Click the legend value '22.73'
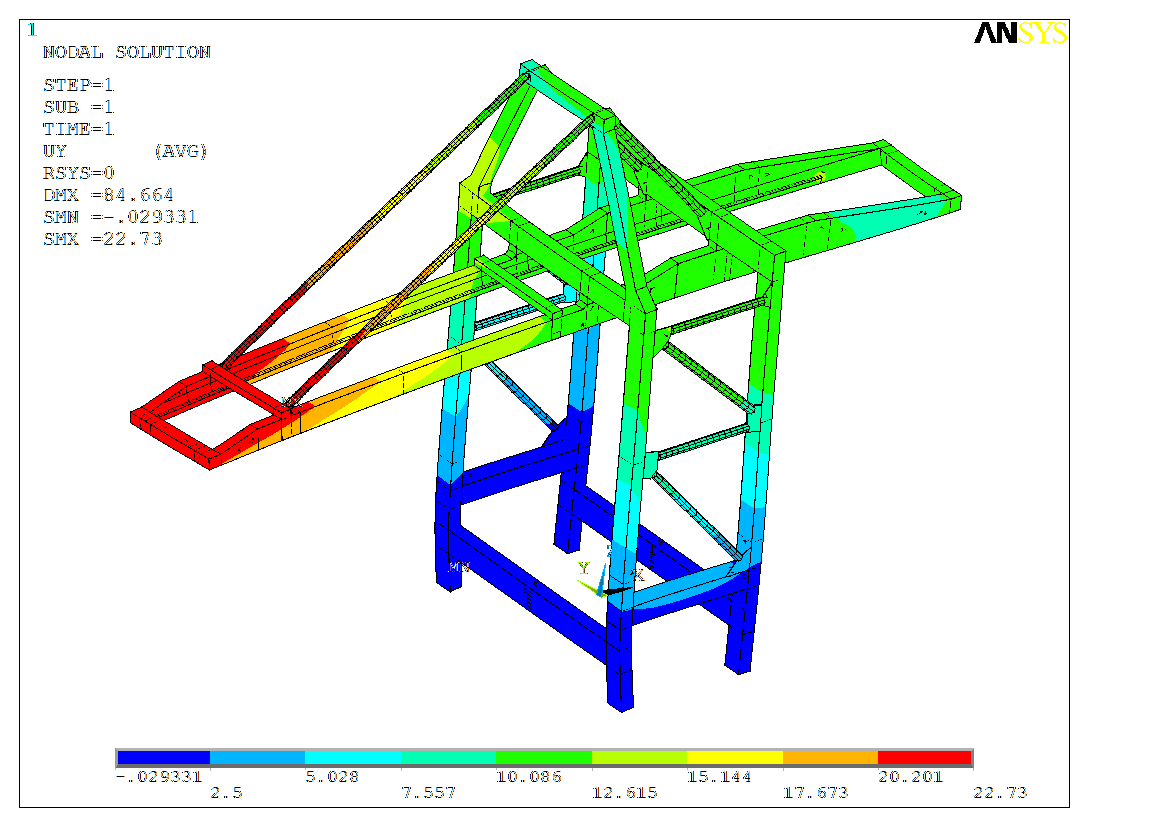This screenshot has width=1168, height=827. 1000,793
